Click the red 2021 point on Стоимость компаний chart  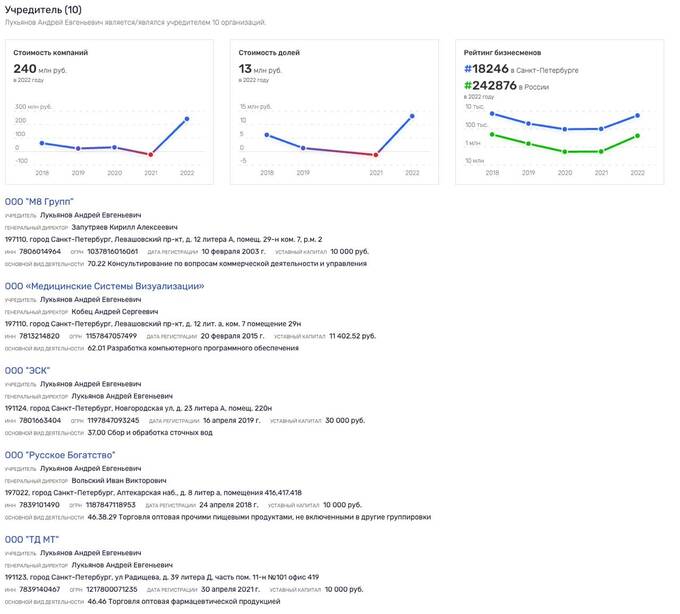(150, 154)
